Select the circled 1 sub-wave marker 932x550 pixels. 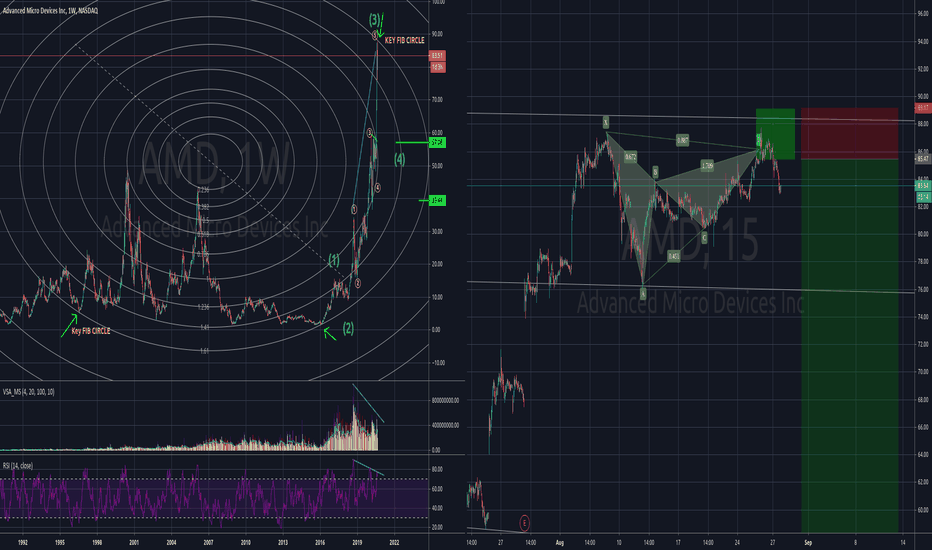tap(354, 209)
